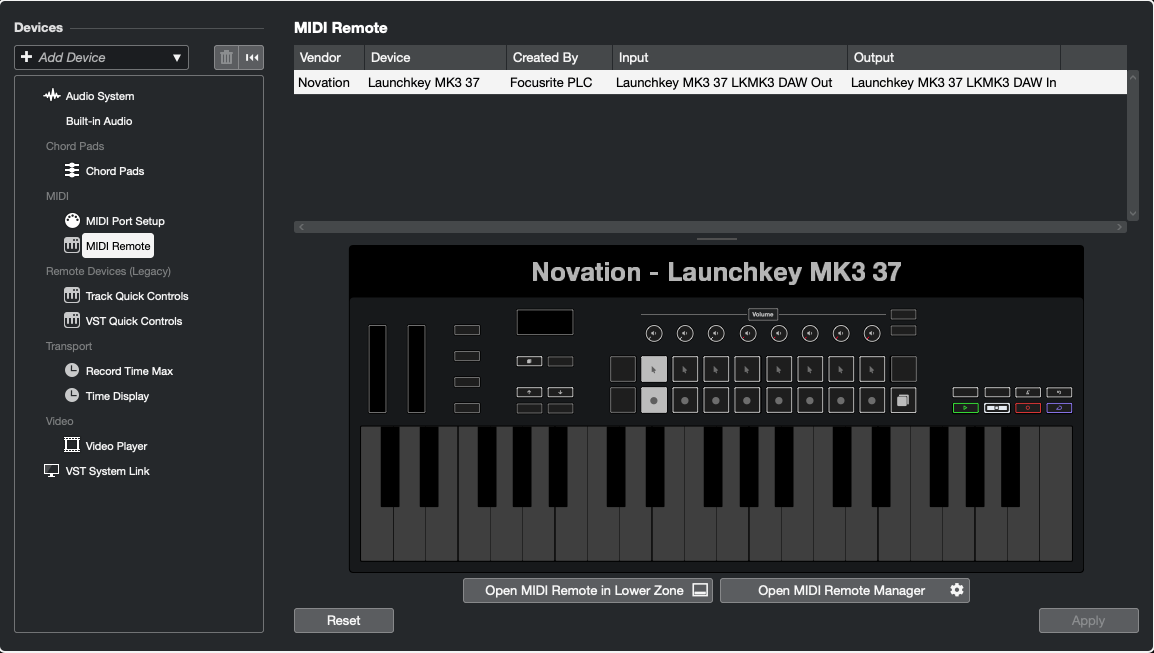Sort by the Vendor column header

coord(329,57)
